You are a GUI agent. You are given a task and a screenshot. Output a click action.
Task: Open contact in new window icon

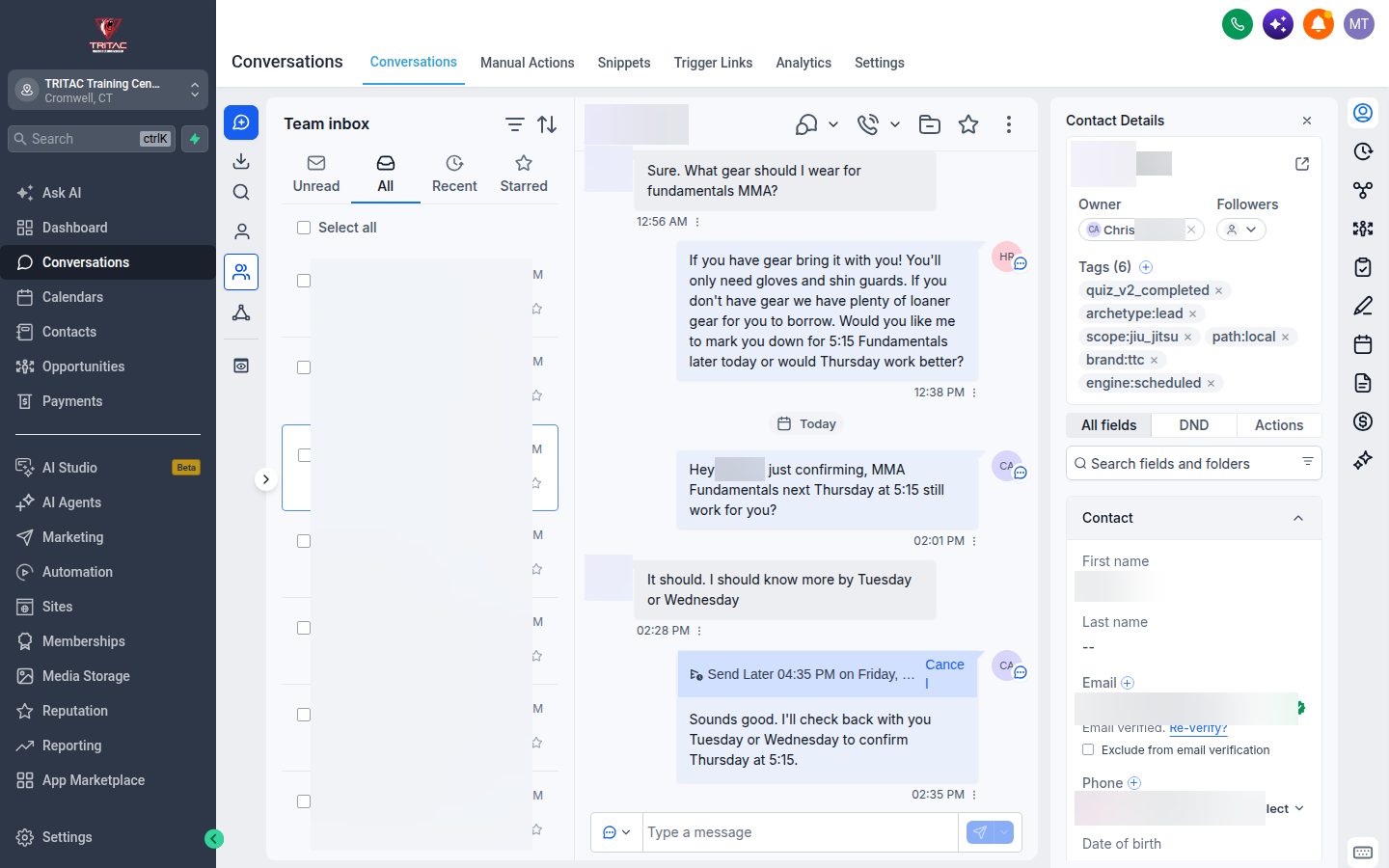click(1302, 164)
